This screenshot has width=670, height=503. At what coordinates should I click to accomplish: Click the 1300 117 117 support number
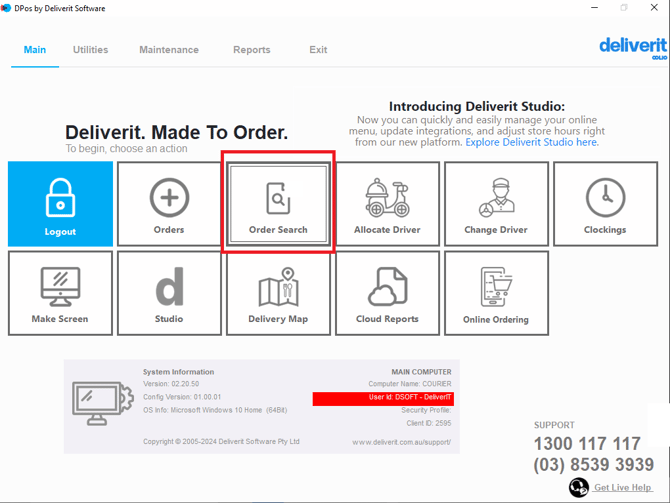point(587,444)
